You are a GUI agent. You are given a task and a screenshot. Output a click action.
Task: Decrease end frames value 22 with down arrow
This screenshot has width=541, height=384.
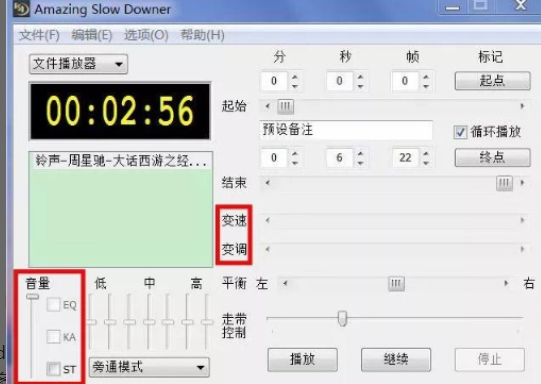click(x=426, y=163)
